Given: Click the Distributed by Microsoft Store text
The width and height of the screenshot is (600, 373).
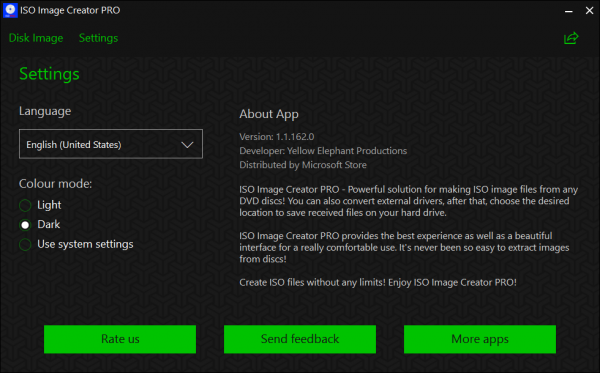Looking at the screenshot, I should 303,165.
